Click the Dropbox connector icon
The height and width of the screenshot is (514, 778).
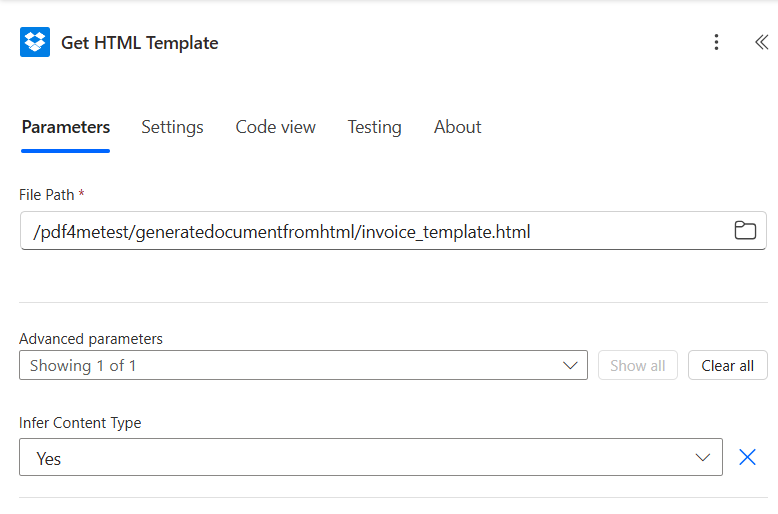click(x=35, y=42)
